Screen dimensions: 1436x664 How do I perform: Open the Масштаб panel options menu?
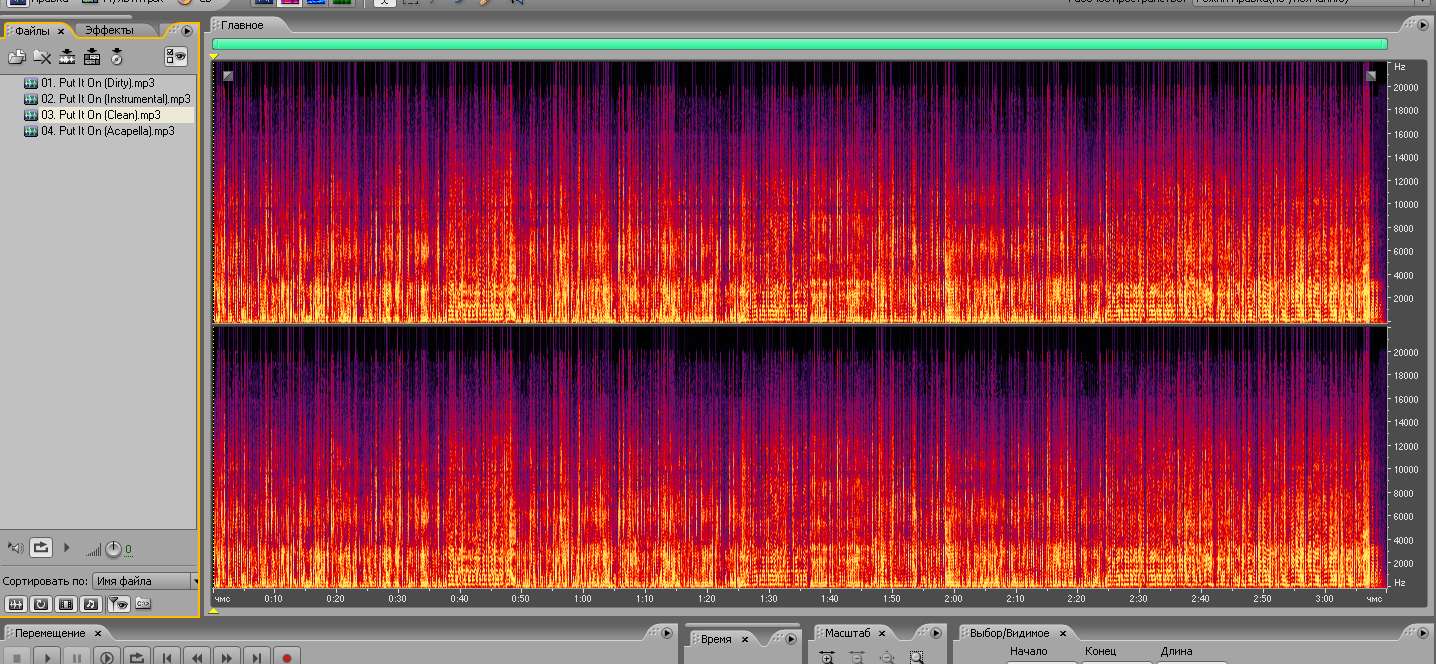click(x=936, y=633)
